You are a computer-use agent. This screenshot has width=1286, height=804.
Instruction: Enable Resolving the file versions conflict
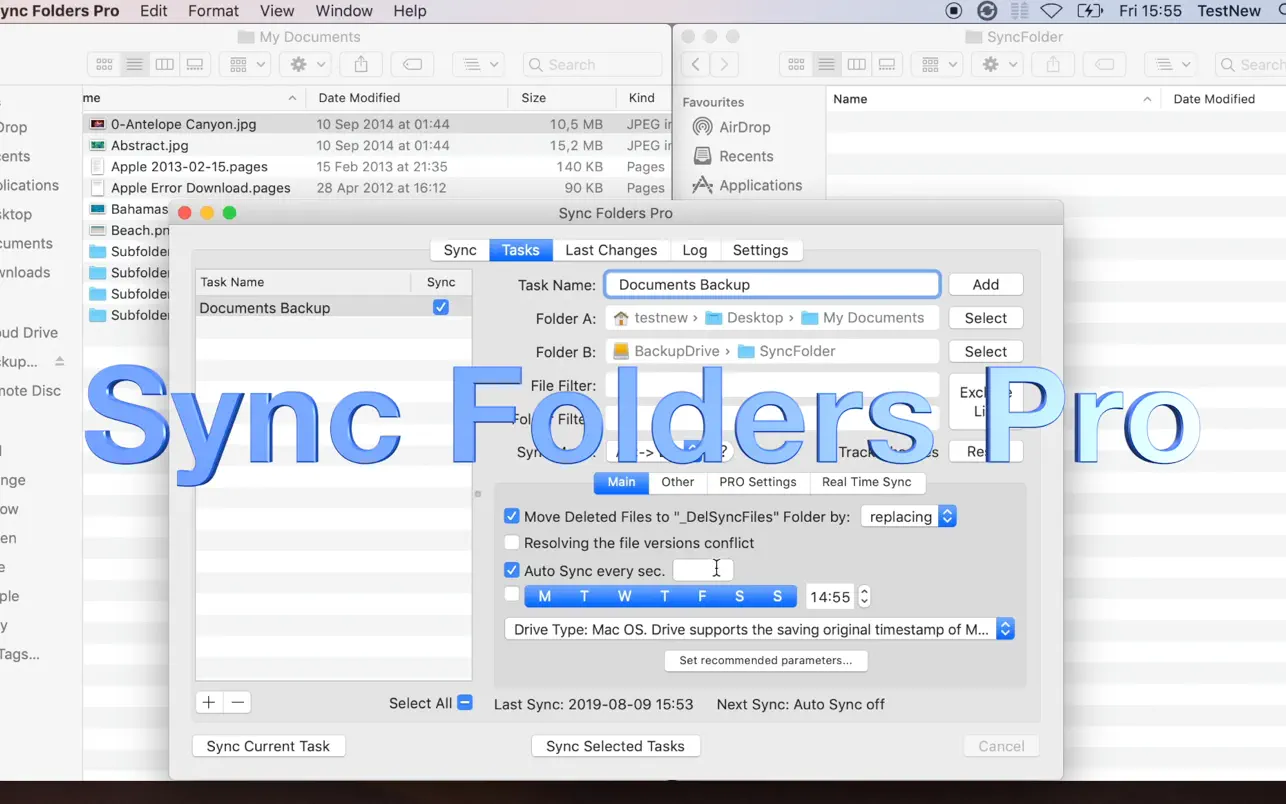[512, 543]
